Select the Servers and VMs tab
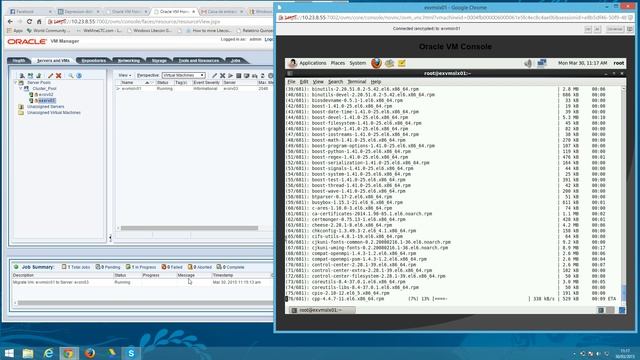This screenshot has width=640, height=360. (53, 60)
